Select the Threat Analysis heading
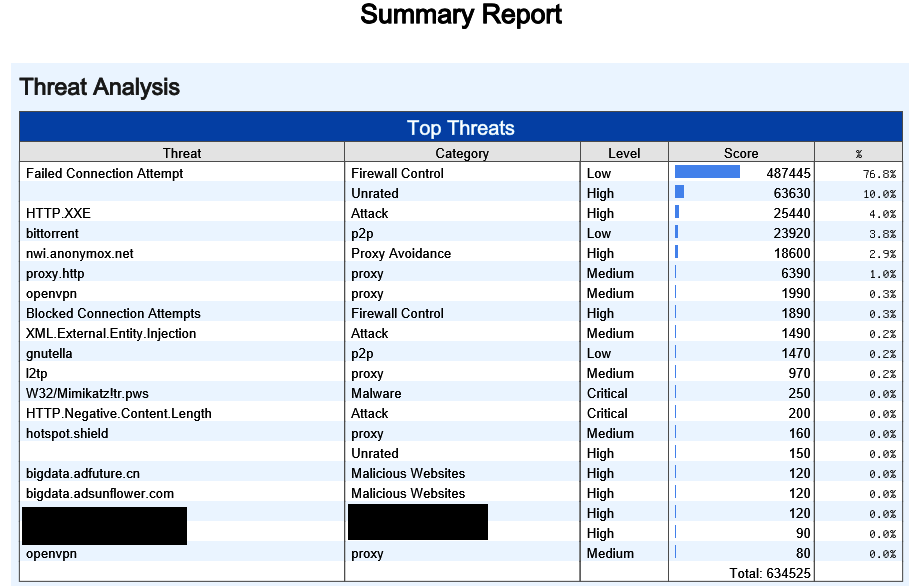909x586 pixels. coord(100,88)
